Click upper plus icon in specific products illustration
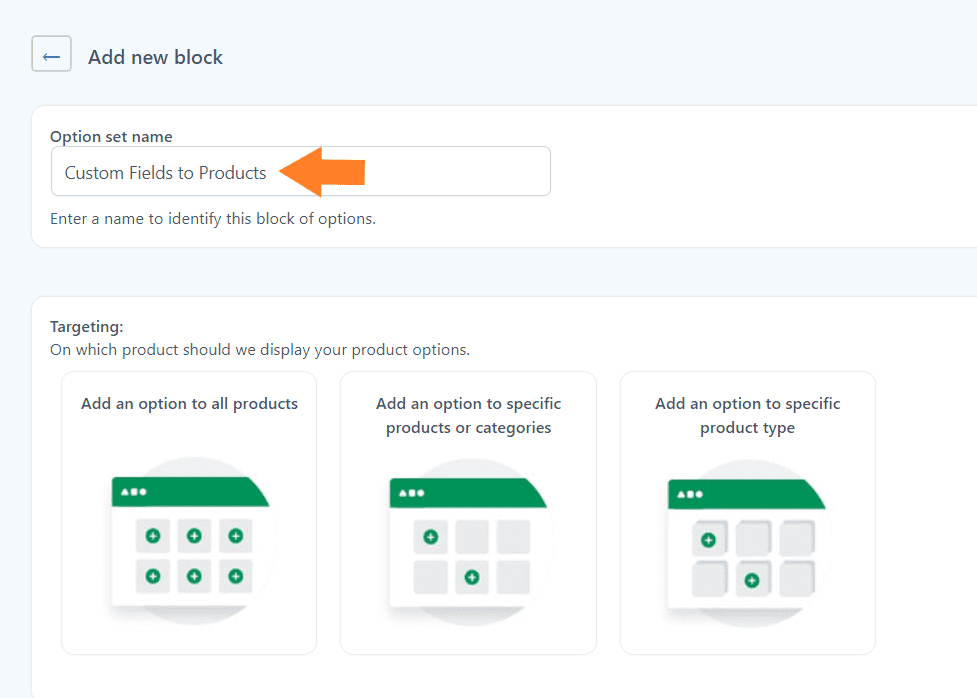The image size is (977, 698). tap(431, 537)
